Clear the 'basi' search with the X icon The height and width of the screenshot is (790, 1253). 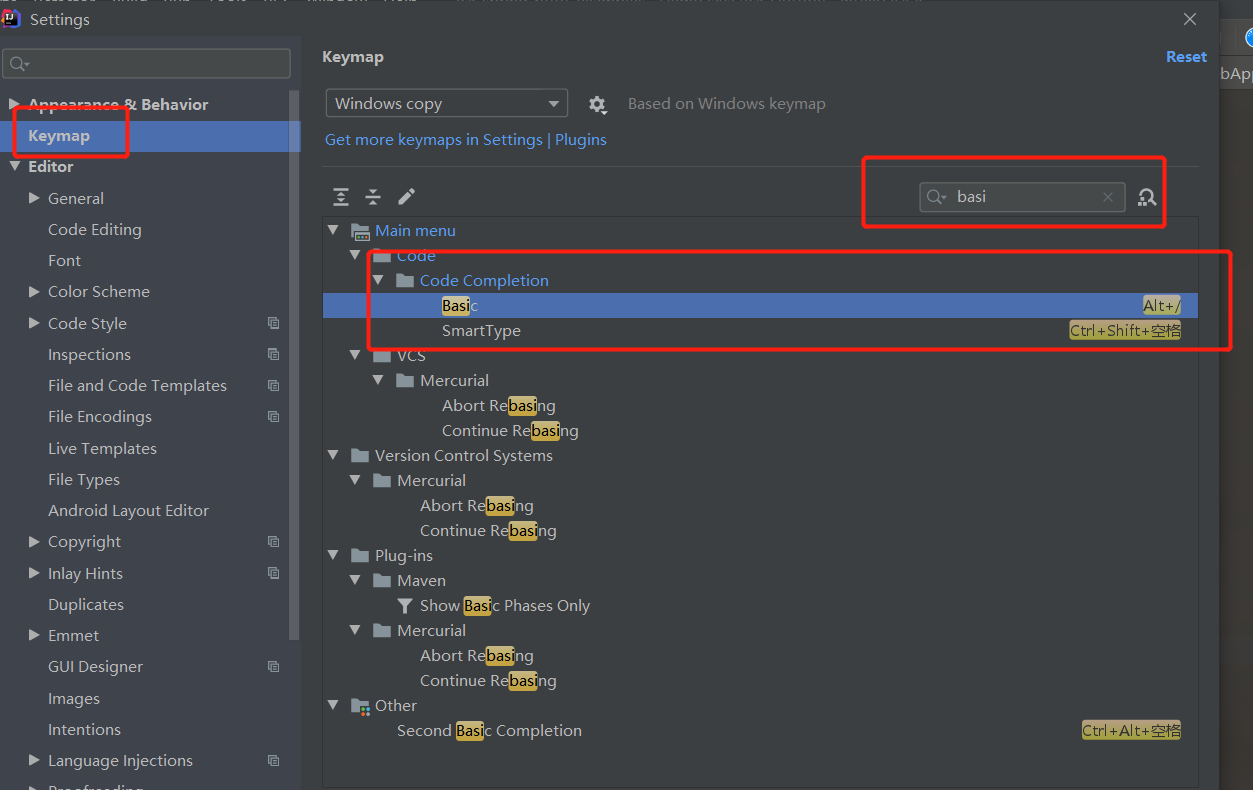point(1108,197)
